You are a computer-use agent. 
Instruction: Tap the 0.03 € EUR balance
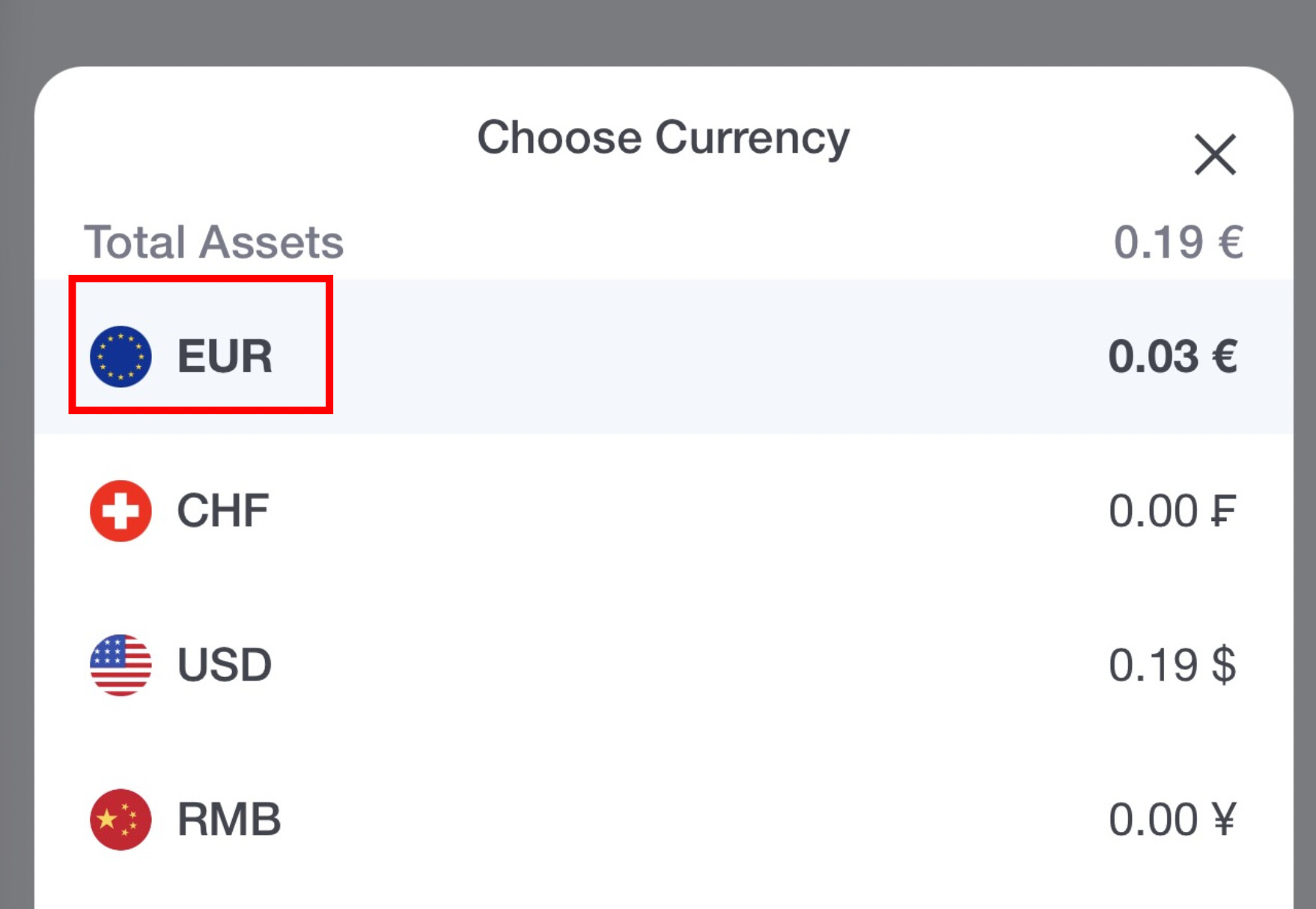pyautogui.click(x=1172, y=356)
